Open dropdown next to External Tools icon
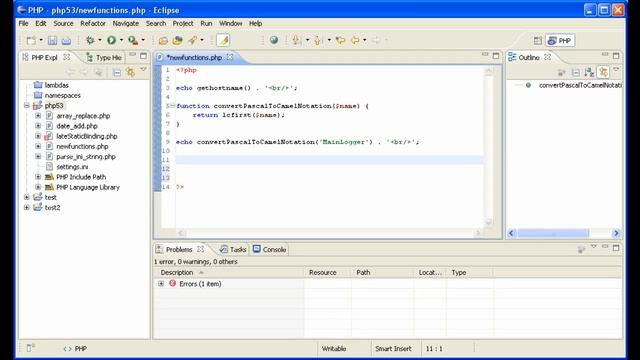 pyautogui.click(x=143, y=40)
